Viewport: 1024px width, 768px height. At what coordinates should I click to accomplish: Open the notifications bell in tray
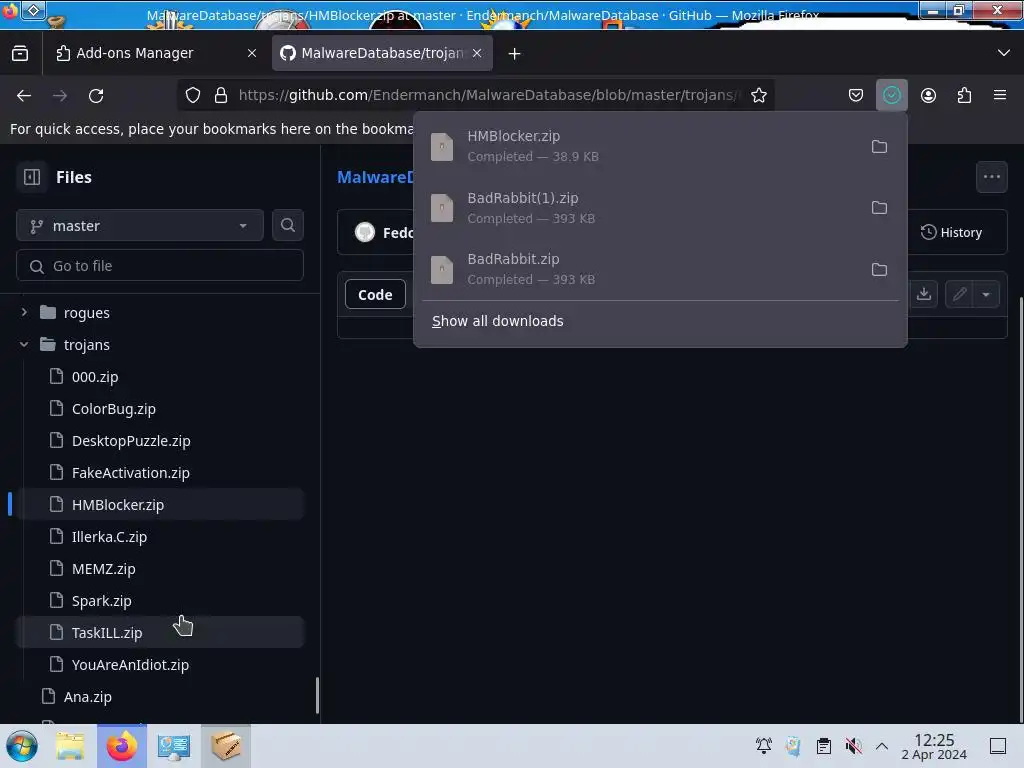pyautogui.click(x=763, y=746)
